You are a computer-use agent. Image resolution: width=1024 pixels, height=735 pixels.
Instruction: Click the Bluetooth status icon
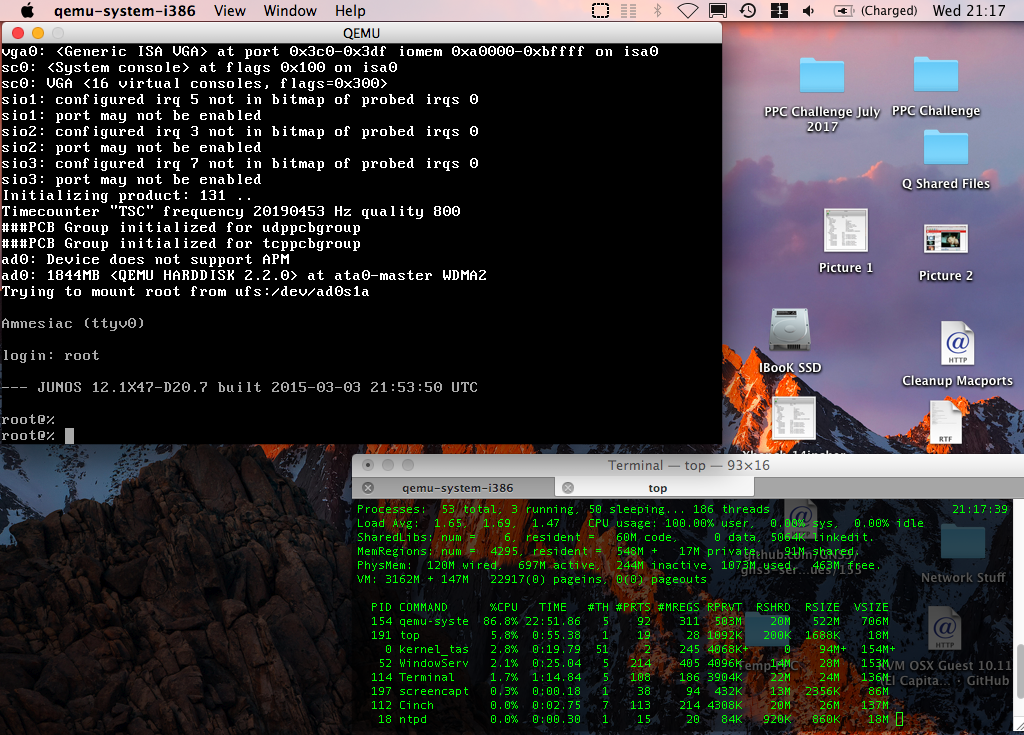click(658, 10)
